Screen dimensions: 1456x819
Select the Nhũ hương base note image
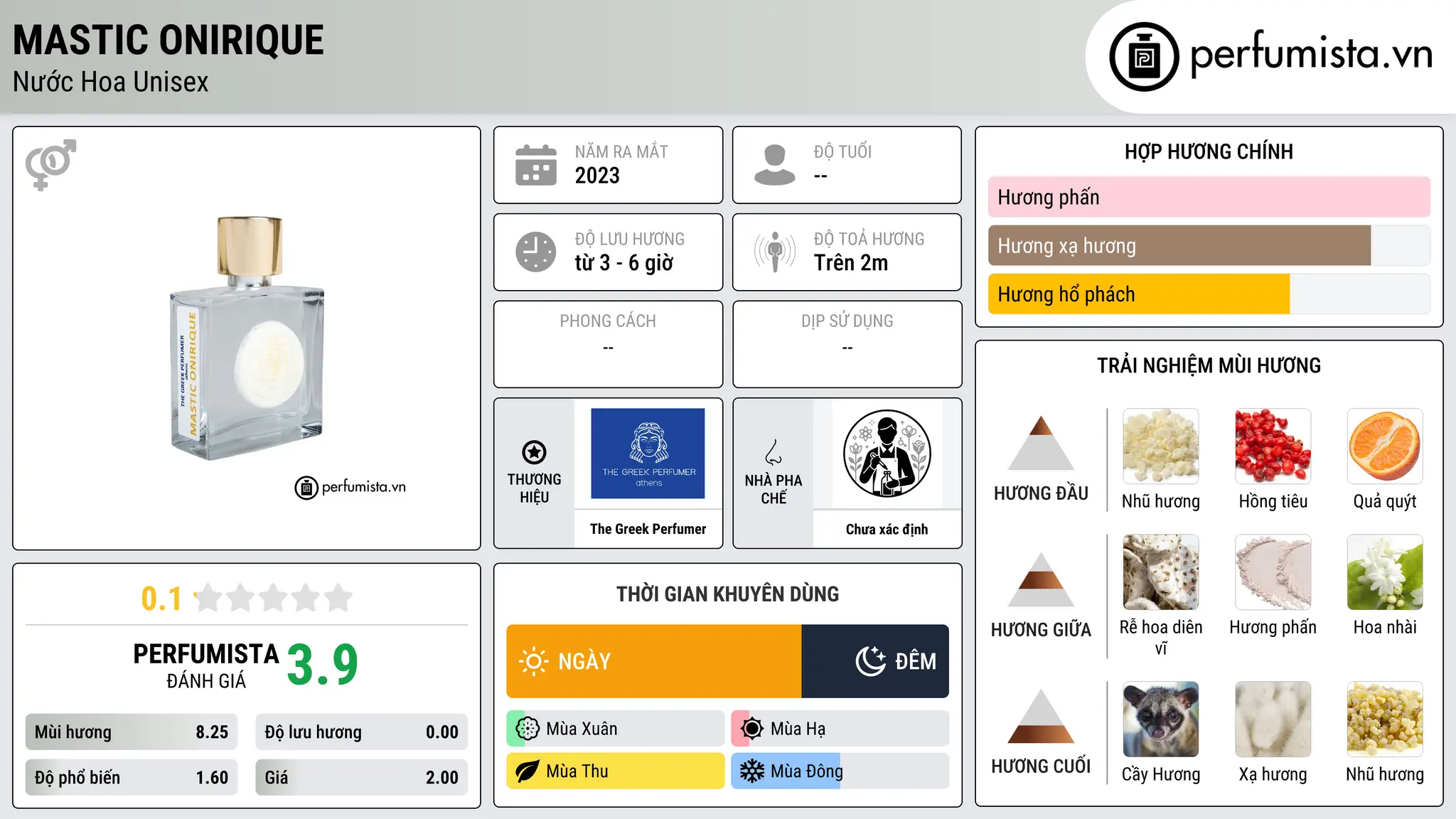click(1385, 719)
